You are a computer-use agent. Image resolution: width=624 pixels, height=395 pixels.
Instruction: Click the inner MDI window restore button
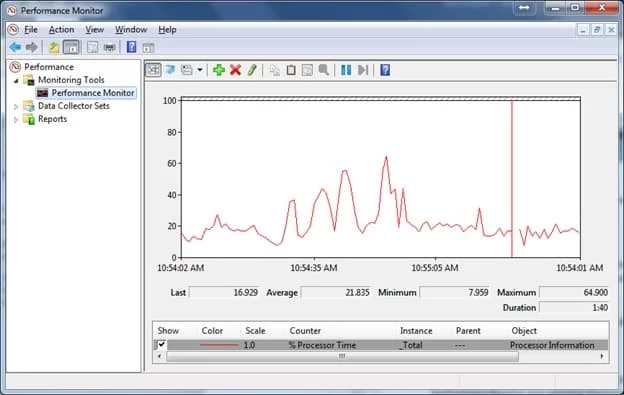[x=597, y=30]
